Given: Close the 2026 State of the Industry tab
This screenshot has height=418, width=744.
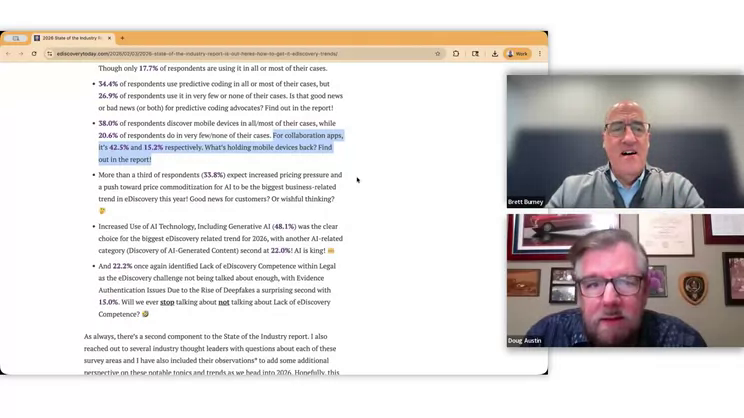Looking at the screenshot, I should pos(109,38).
